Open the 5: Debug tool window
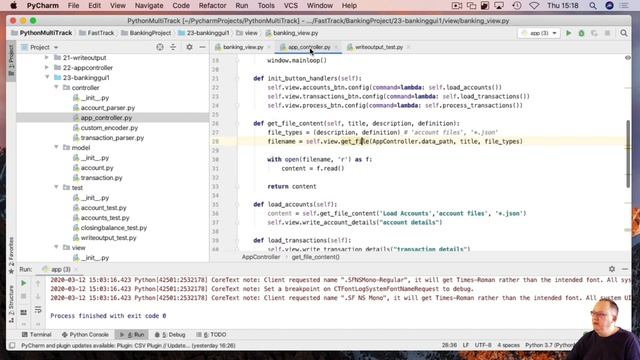This screenshot has height=360, width=640. click(x=170, y=335)
